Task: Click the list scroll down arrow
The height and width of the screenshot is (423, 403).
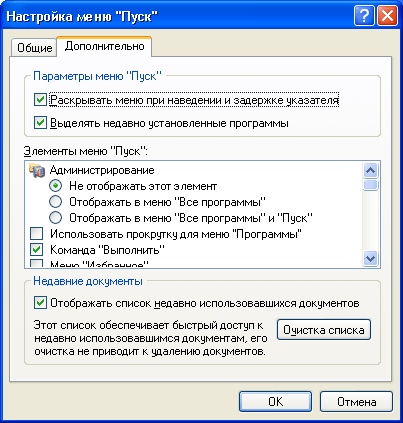Action: click(371, 258)
